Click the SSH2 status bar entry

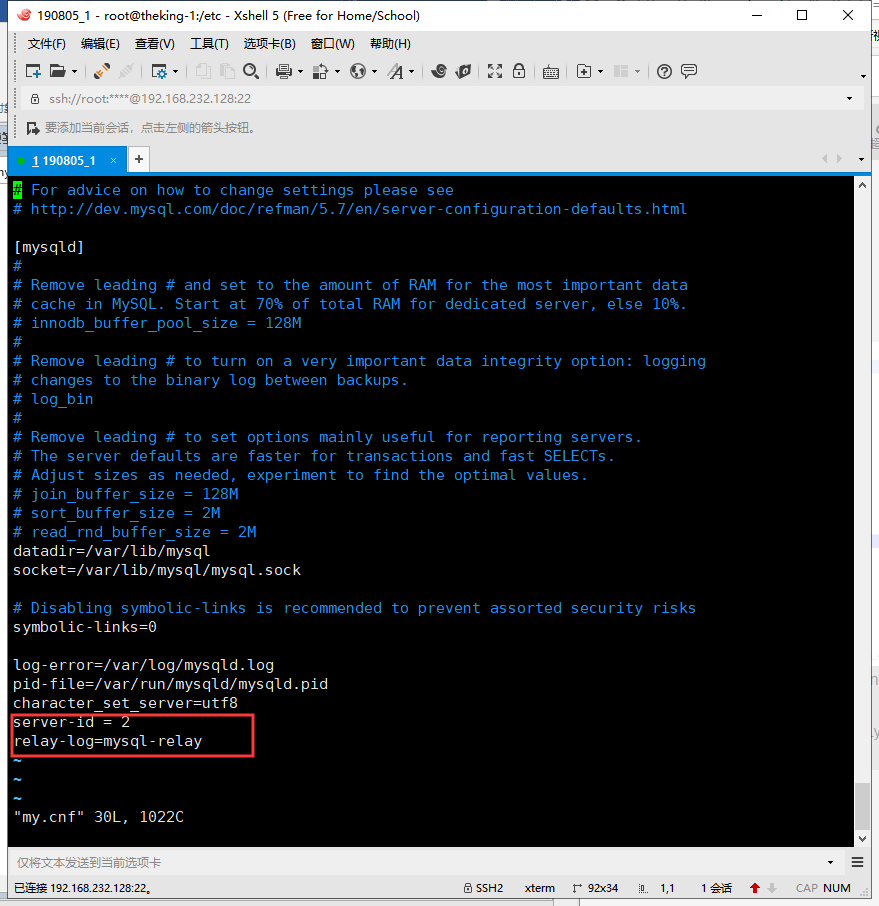coord(483,888)
